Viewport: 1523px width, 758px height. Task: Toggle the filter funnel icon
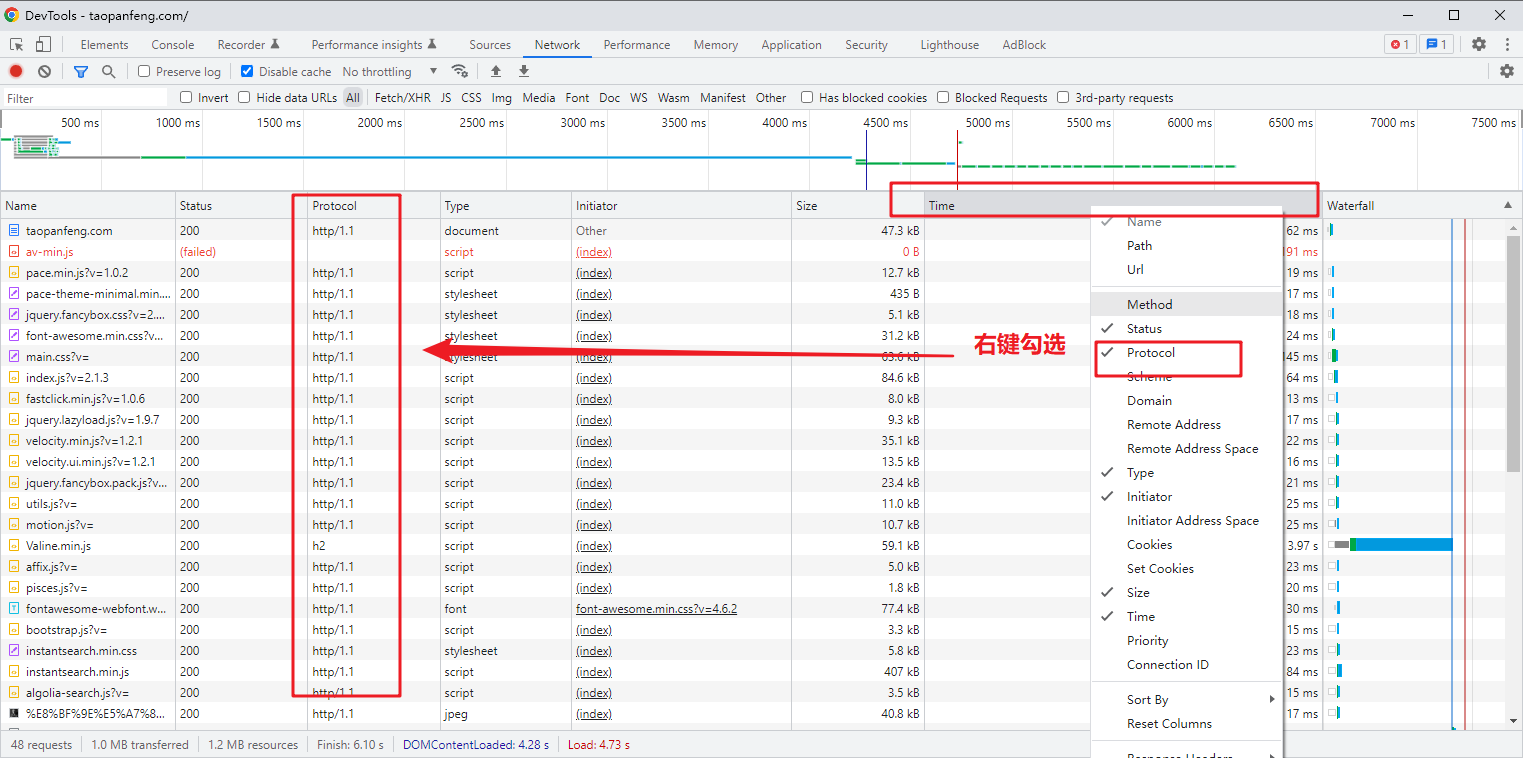coord(81,72)
